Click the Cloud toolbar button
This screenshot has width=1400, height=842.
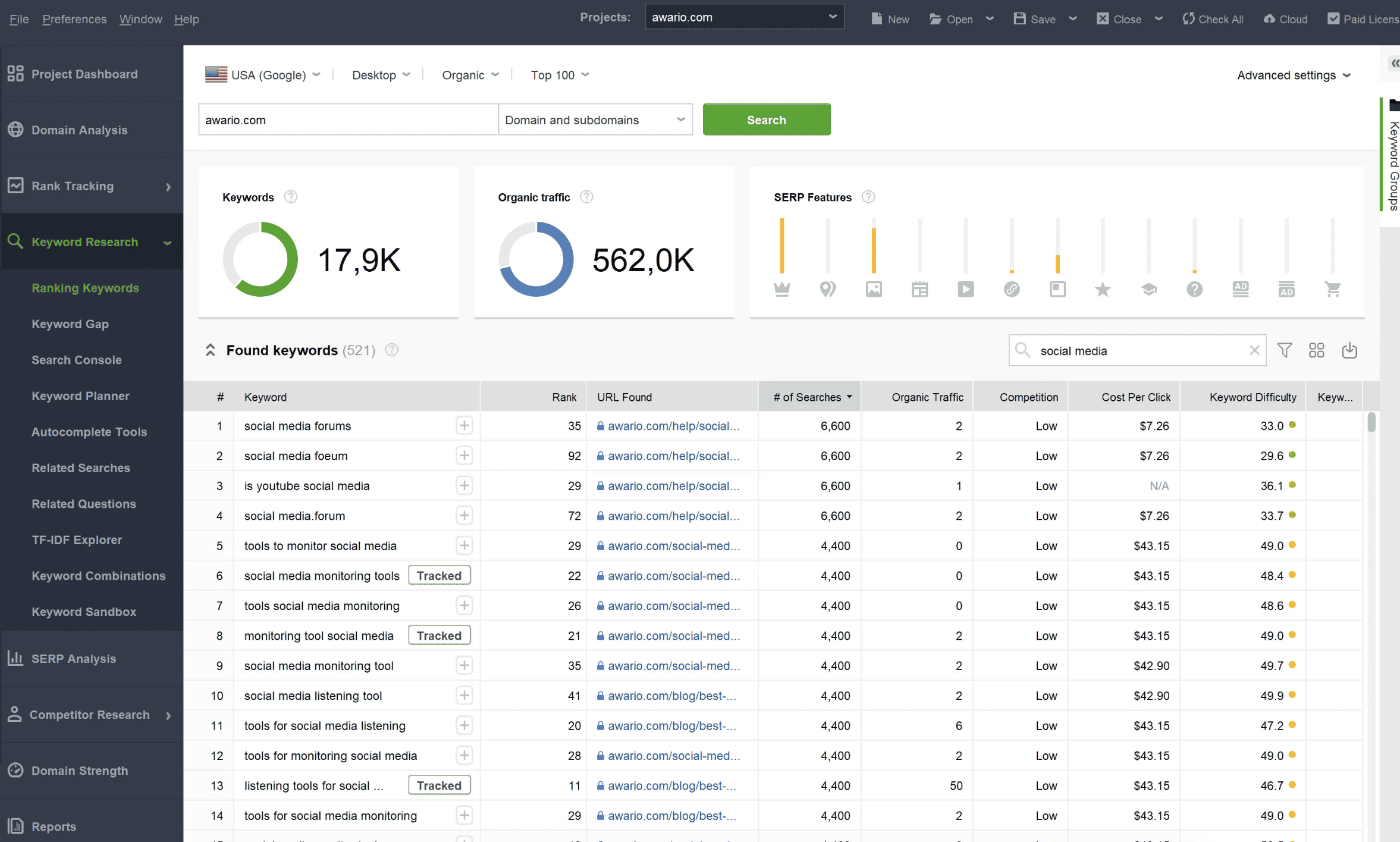click(1285, 19)
